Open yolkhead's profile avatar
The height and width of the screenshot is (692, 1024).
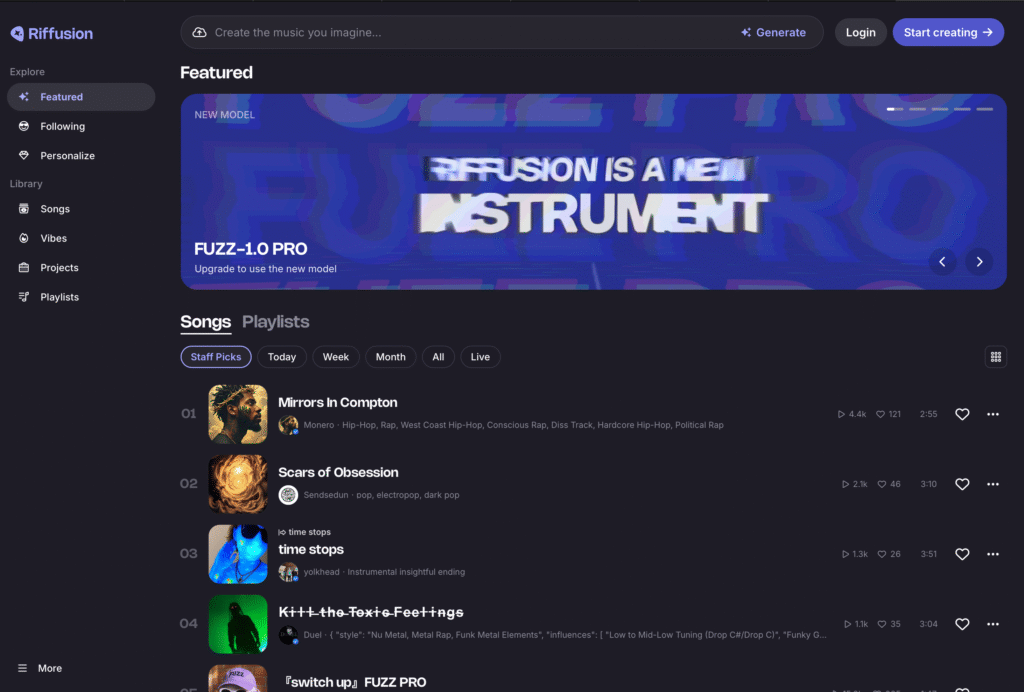pyautogui.click(x=288, y=572)
